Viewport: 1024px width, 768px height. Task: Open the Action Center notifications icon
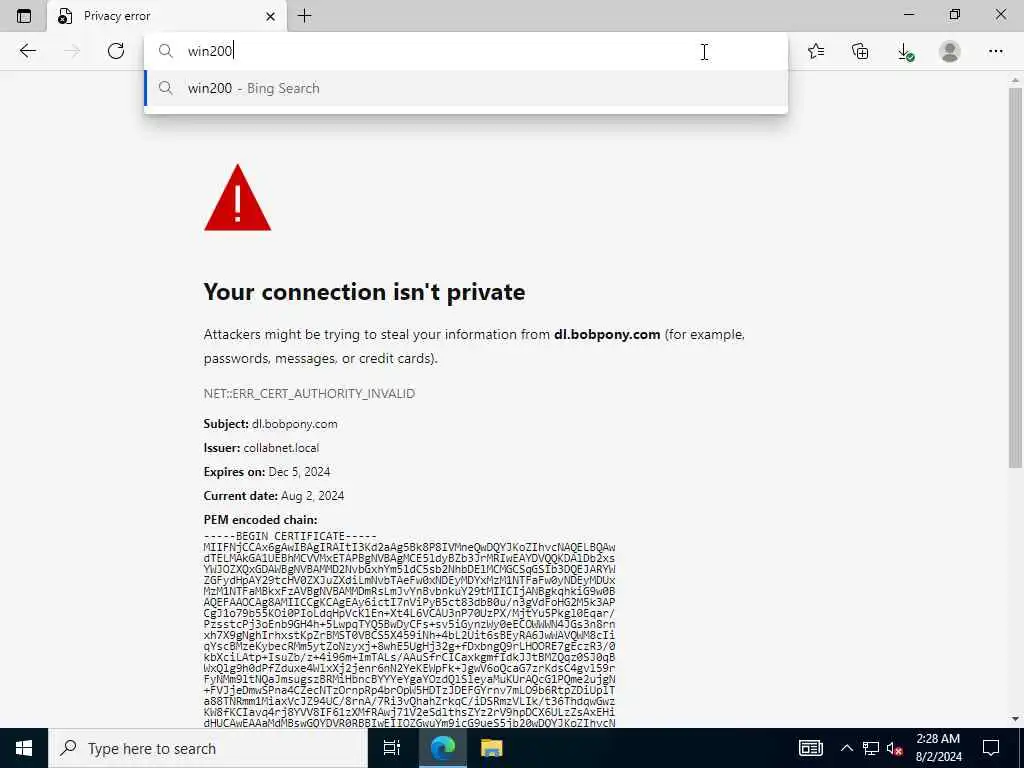point(991,748)
